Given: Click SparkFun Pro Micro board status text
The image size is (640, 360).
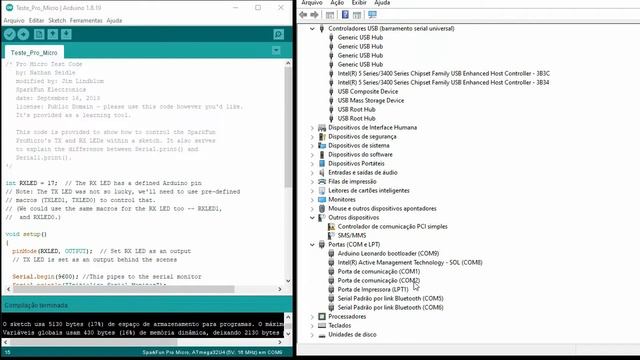Looking at the screenshot, I should pos(212,352).
